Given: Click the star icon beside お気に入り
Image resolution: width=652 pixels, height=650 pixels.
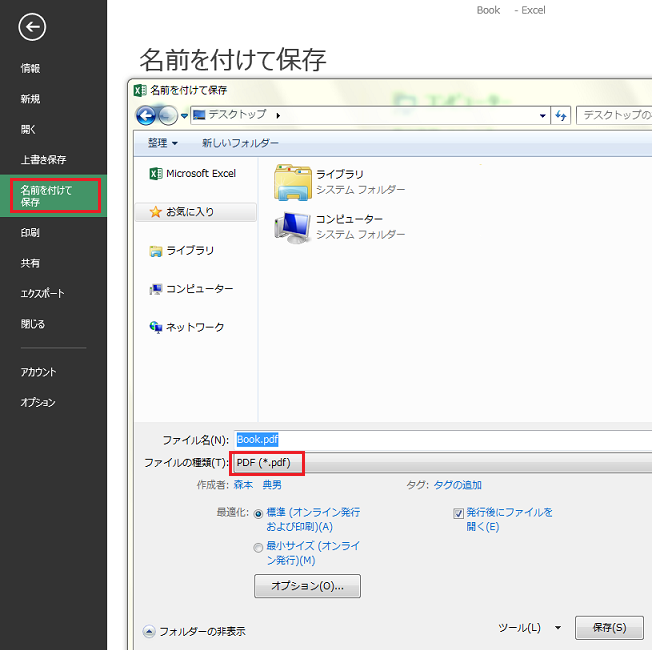Looking at the screenshot, I should 156,212.
